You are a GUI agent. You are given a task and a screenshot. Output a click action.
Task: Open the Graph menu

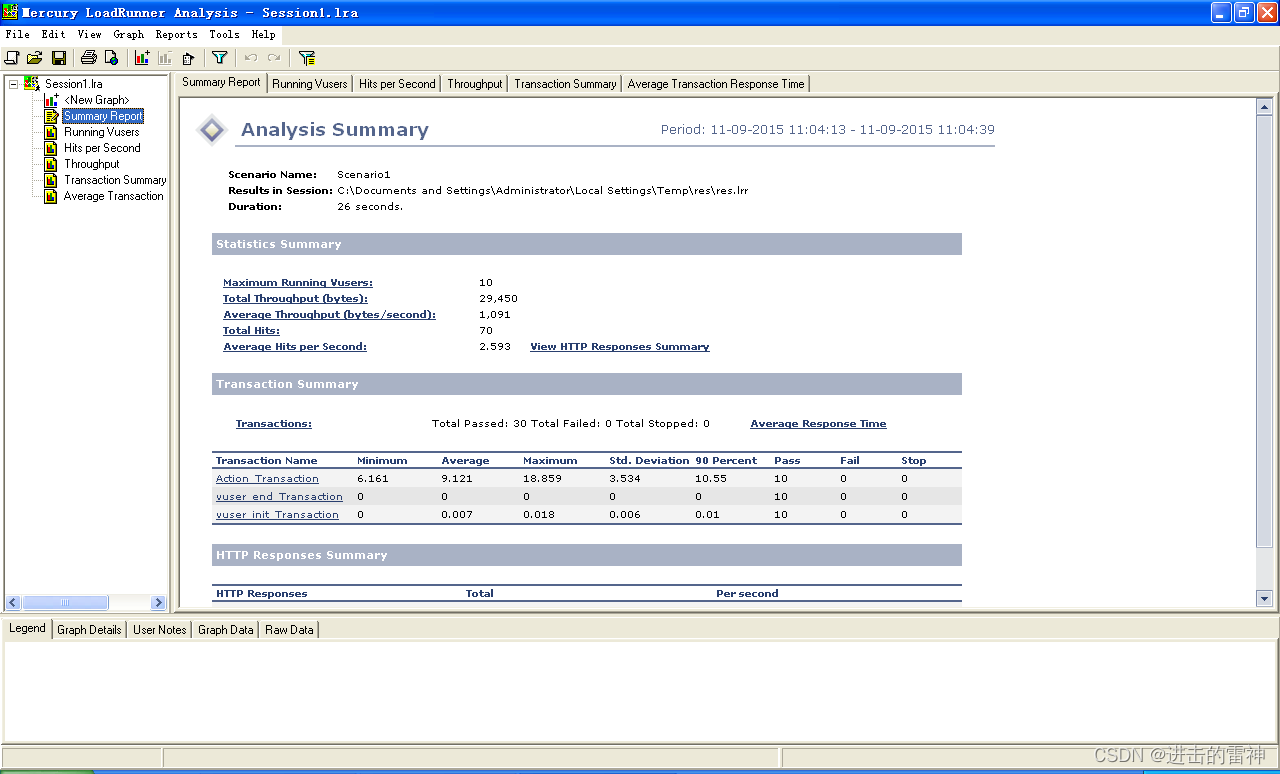point(129,34)
